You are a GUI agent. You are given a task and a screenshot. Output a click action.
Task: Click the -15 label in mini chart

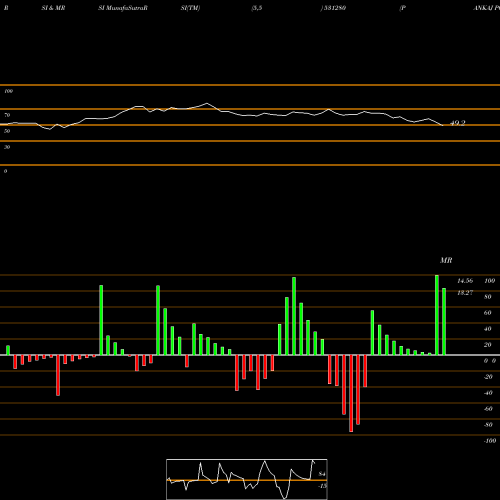tap(322, 486)
